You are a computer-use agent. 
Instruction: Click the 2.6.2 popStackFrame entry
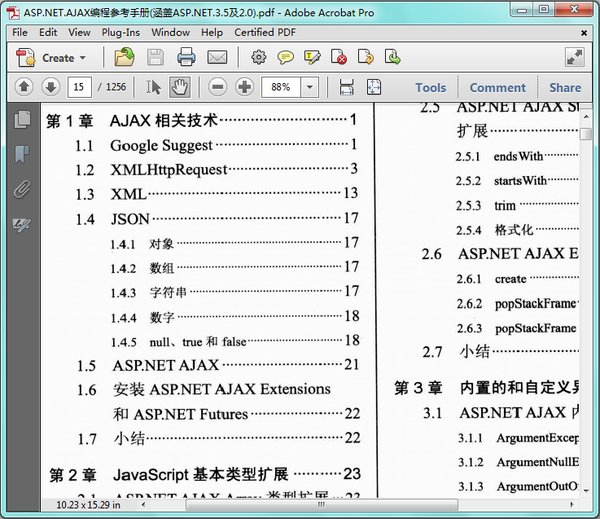(517, 304)
